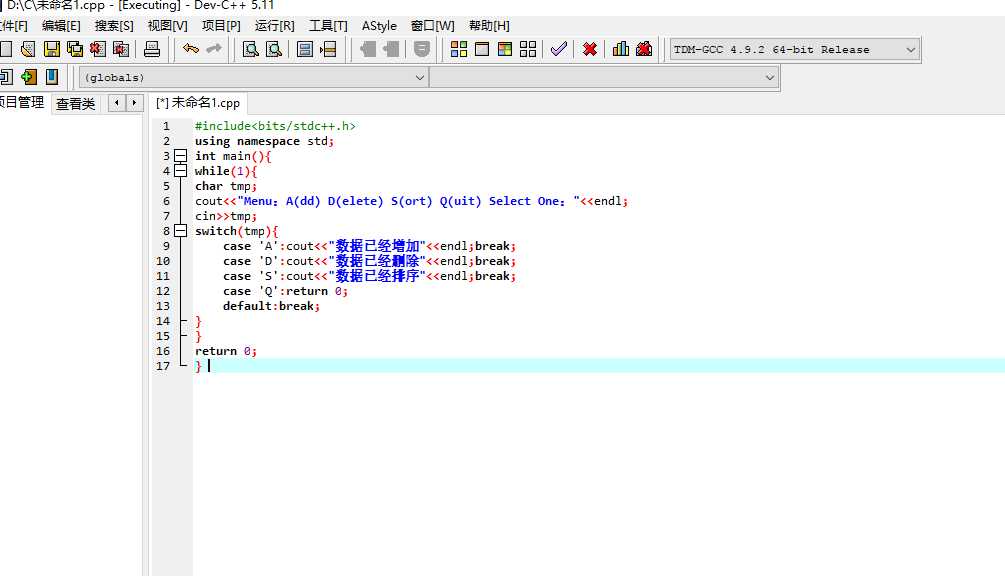This screenshot has height=576, width=1005.
Task: Undo last edit via toolbar arrow
Action: point(190,49)
